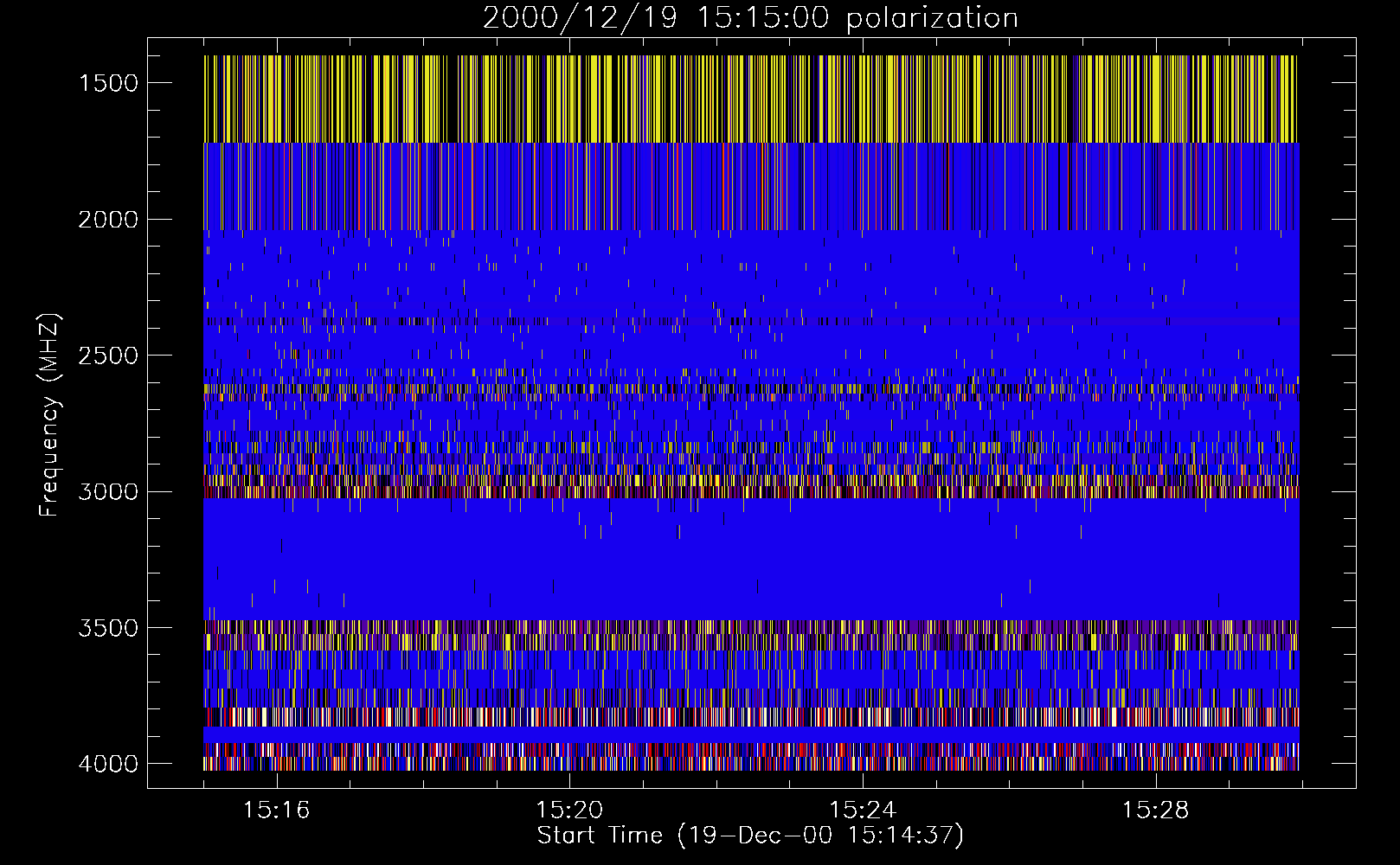Image resolution: width=1400 pixels, height=865 pixels.
Task: Select the 2000 frequency tick label
Action: coord(108,220)
